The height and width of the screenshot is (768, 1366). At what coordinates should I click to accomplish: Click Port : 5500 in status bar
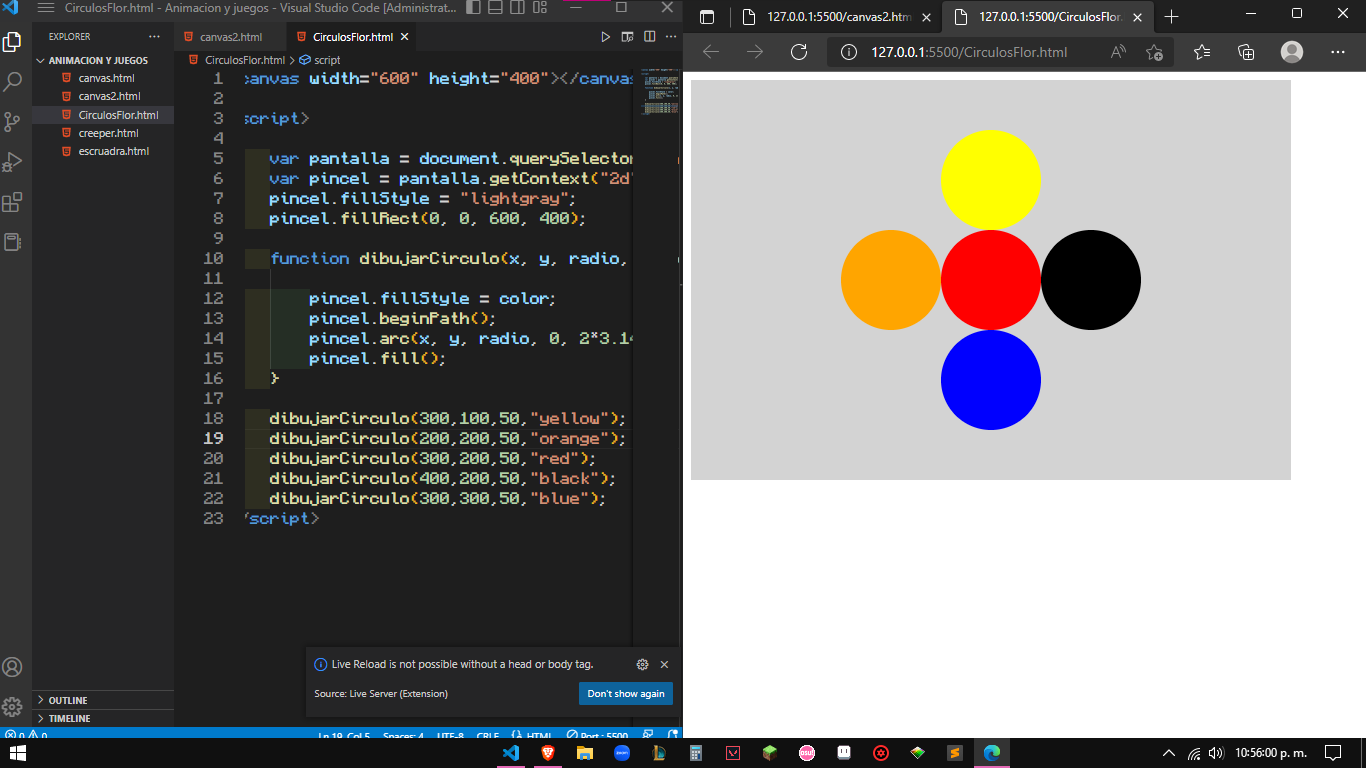click(x=597, y=735)
